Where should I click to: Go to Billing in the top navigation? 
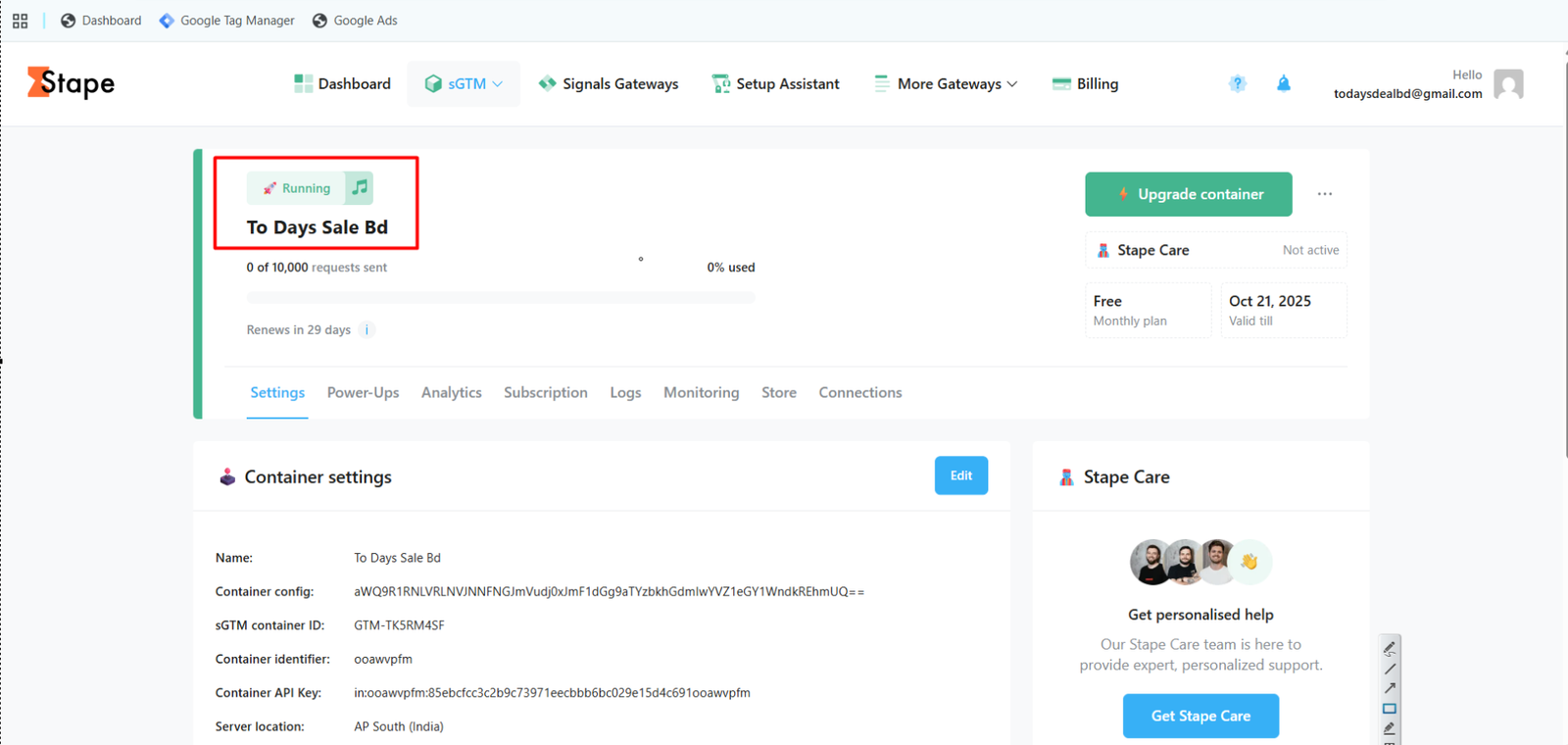click(1085, 84)
